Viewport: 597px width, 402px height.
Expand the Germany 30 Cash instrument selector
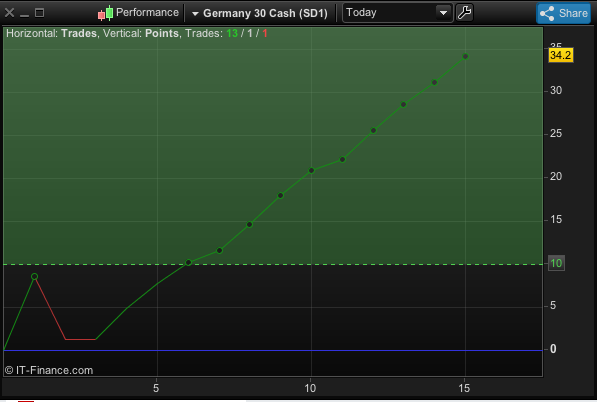[x=260, y=13]
